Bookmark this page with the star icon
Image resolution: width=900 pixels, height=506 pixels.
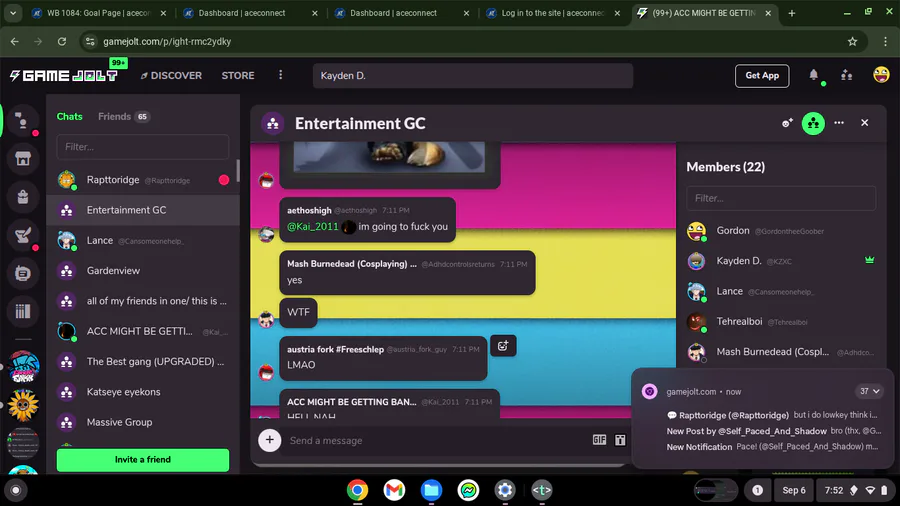[852, 41]
